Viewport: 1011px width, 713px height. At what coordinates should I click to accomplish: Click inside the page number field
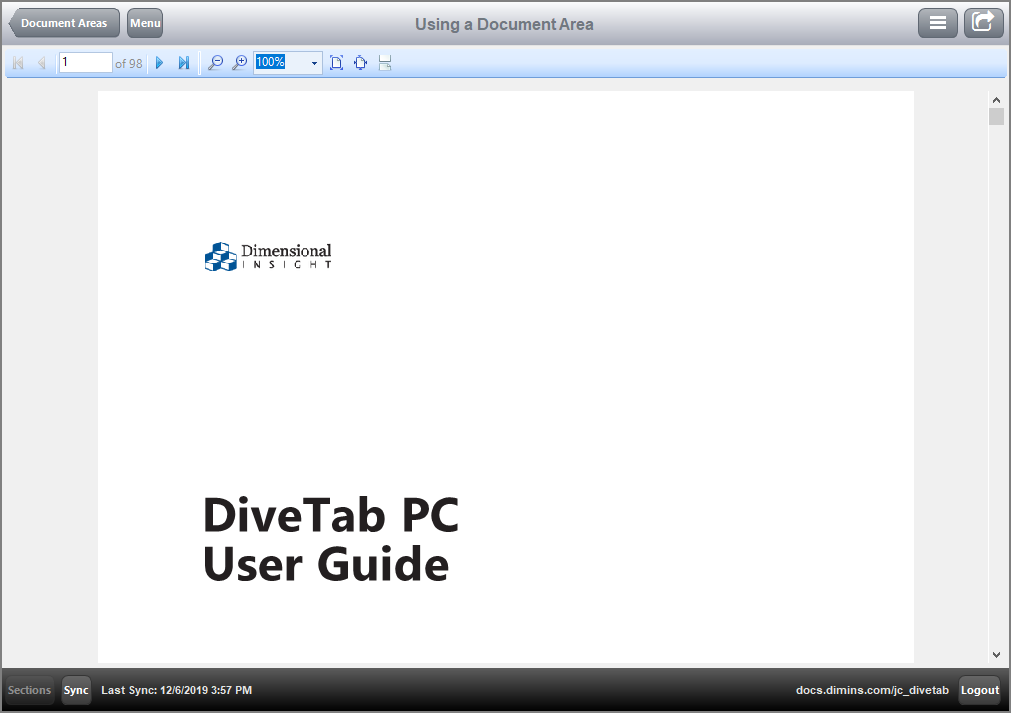click(85, 62)
